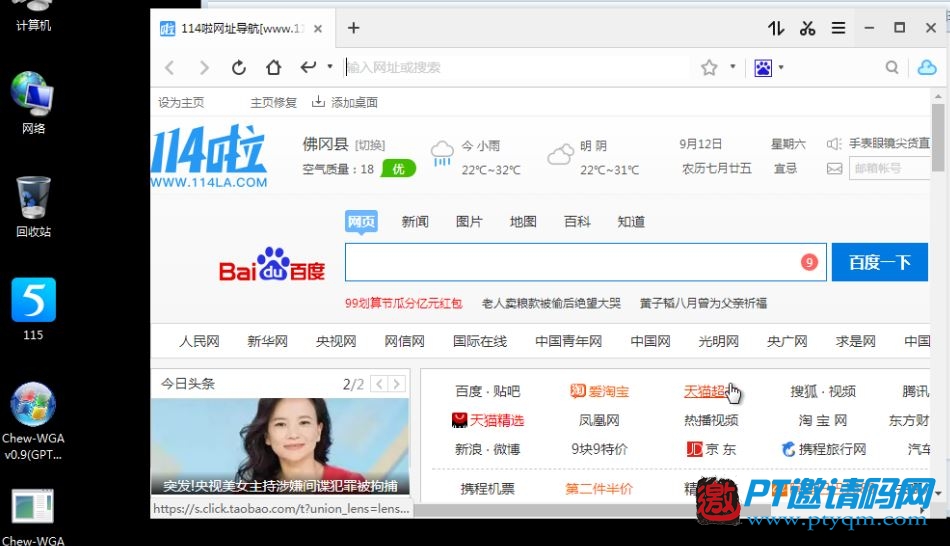Image resolution: width=950 pixels, height=546 pixels.
Task: Close the 114啦网址导航 tab
Action: pyautogui.click(x=317, y=28)
